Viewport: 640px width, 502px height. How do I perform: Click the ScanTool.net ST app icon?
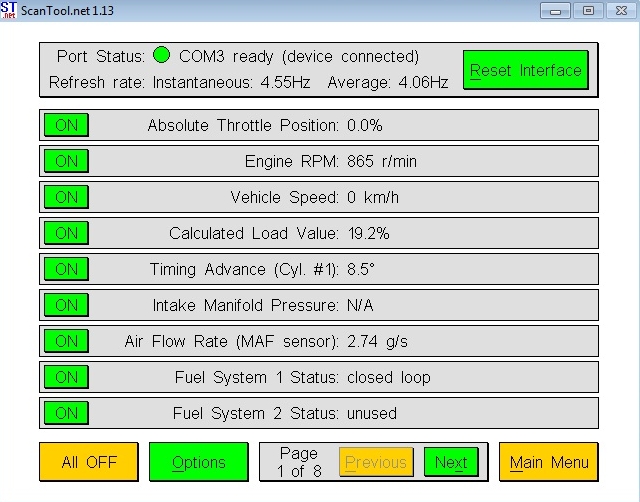[9, 10]
